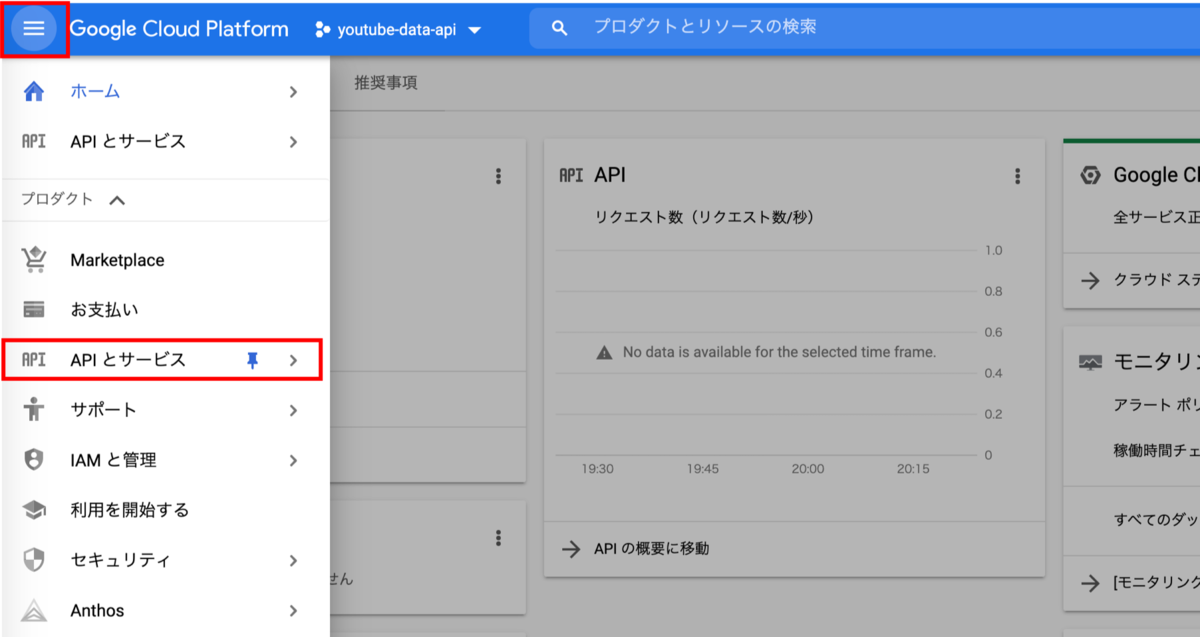Click the billing card icon

[34, 310]
